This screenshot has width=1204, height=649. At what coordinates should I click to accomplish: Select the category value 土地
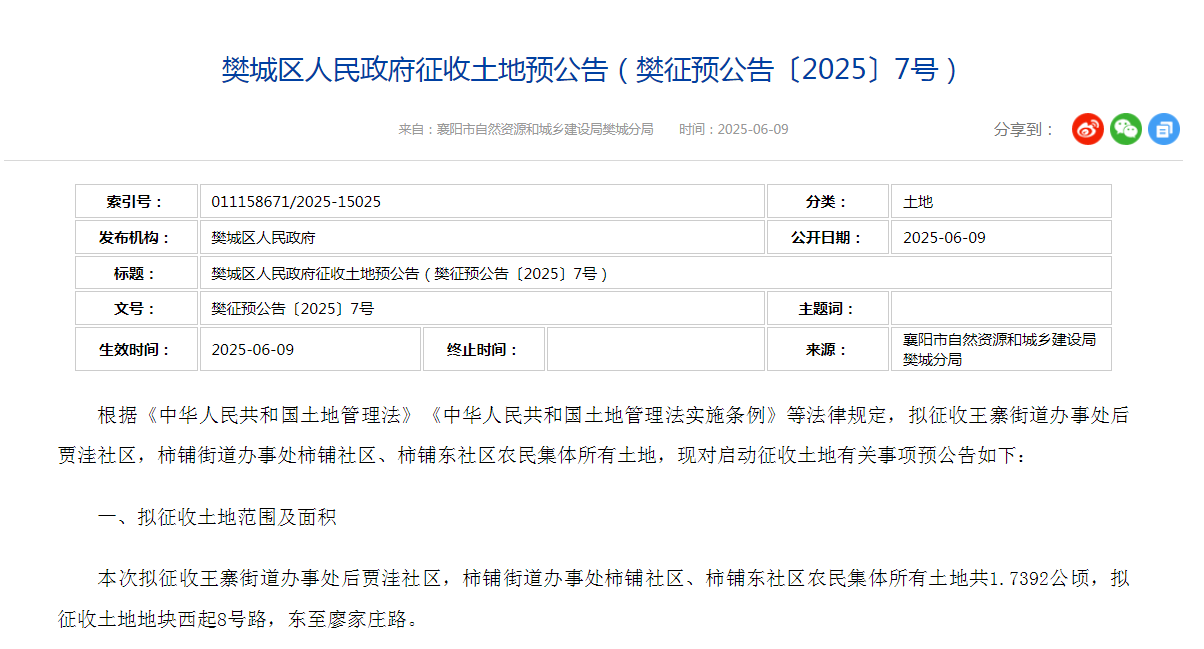coord(918,202)
